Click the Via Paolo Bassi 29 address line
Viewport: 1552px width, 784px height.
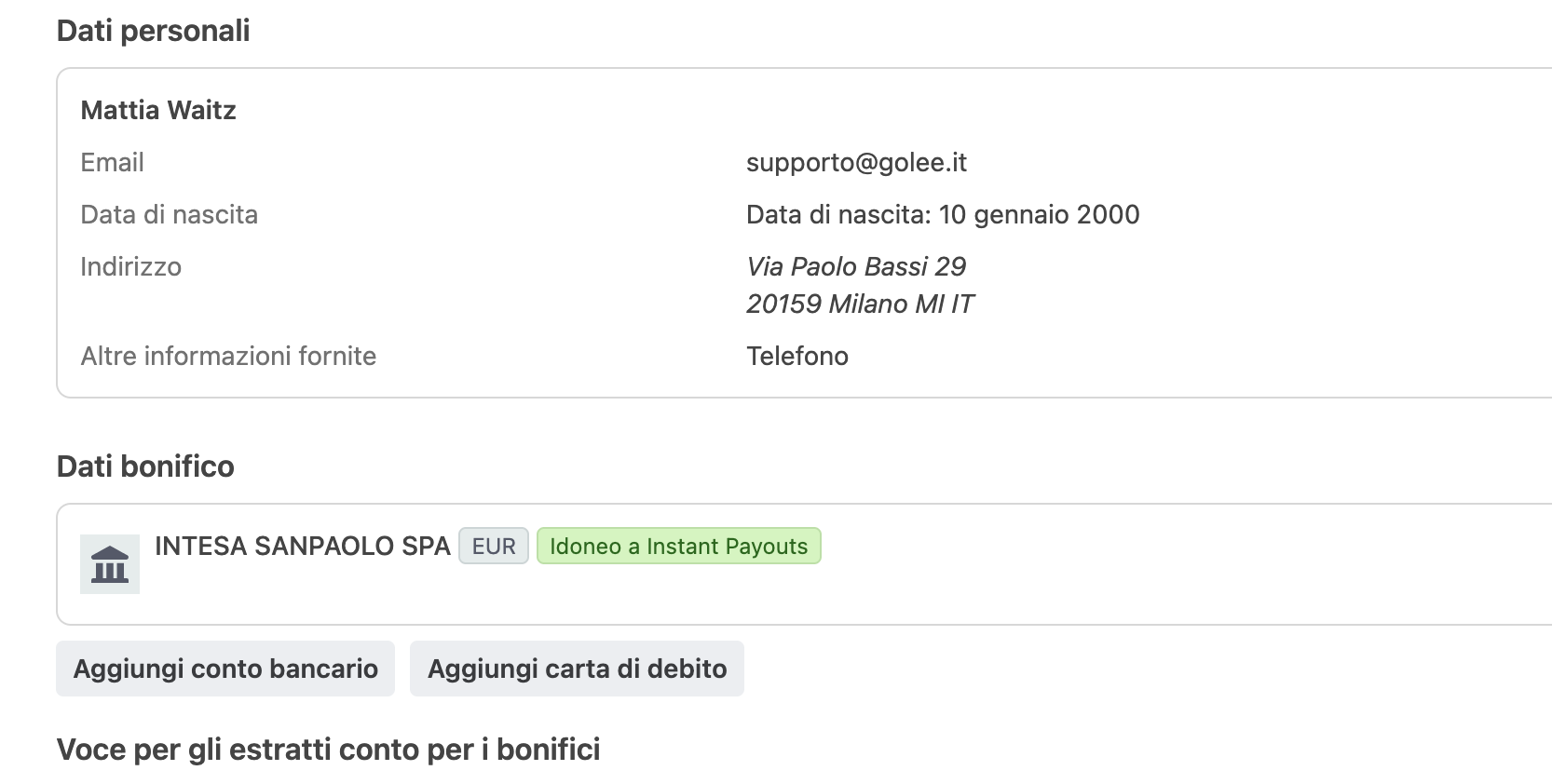coord(855,267)
